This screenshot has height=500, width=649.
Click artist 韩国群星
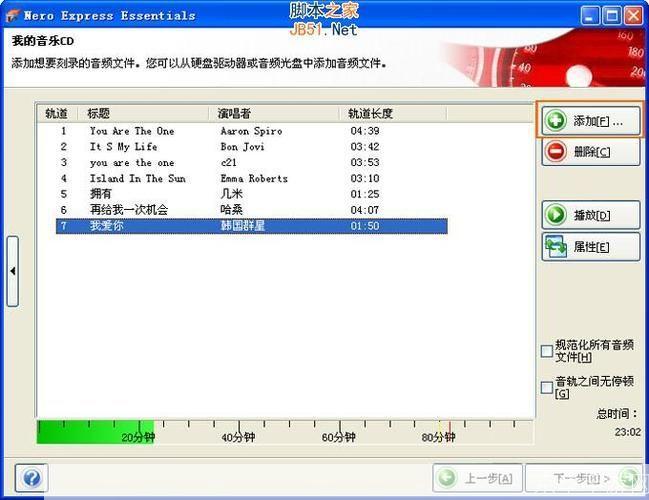point(243,226)
